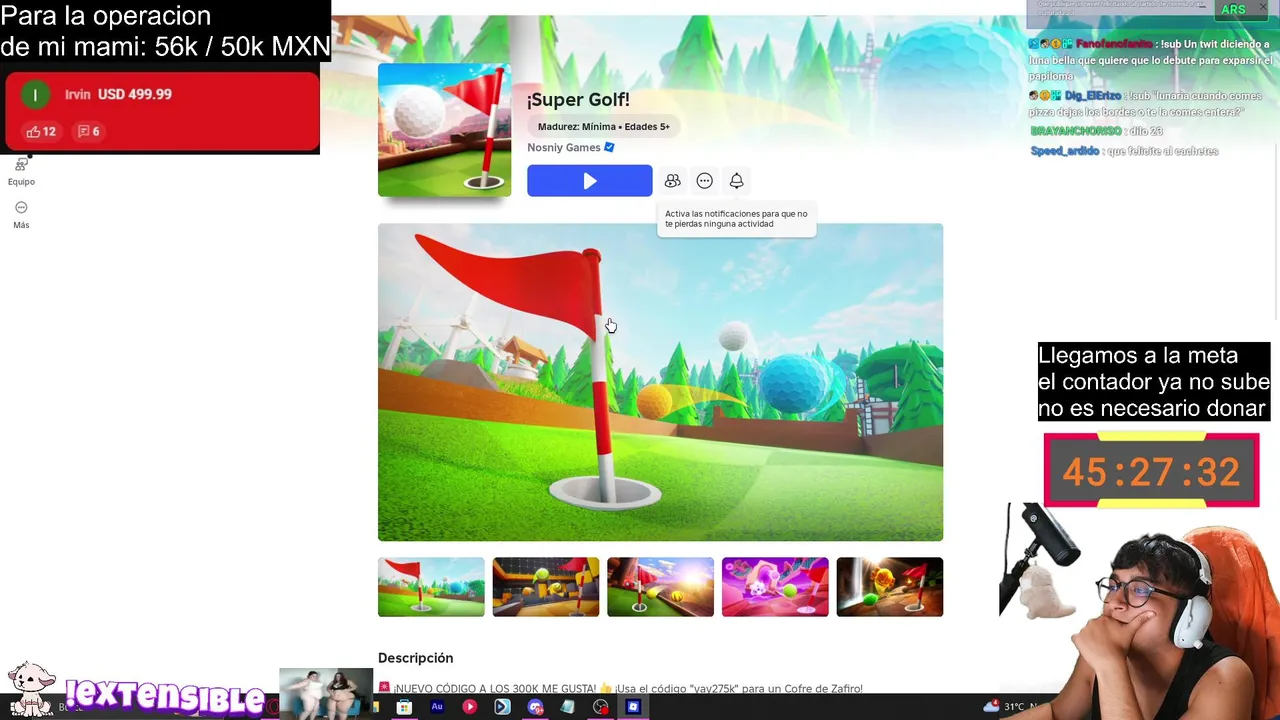The height and width of the screenshot is (720, 1280).
Task: Open the Nosniy Games creator link
Action: (x=563, y=148)
